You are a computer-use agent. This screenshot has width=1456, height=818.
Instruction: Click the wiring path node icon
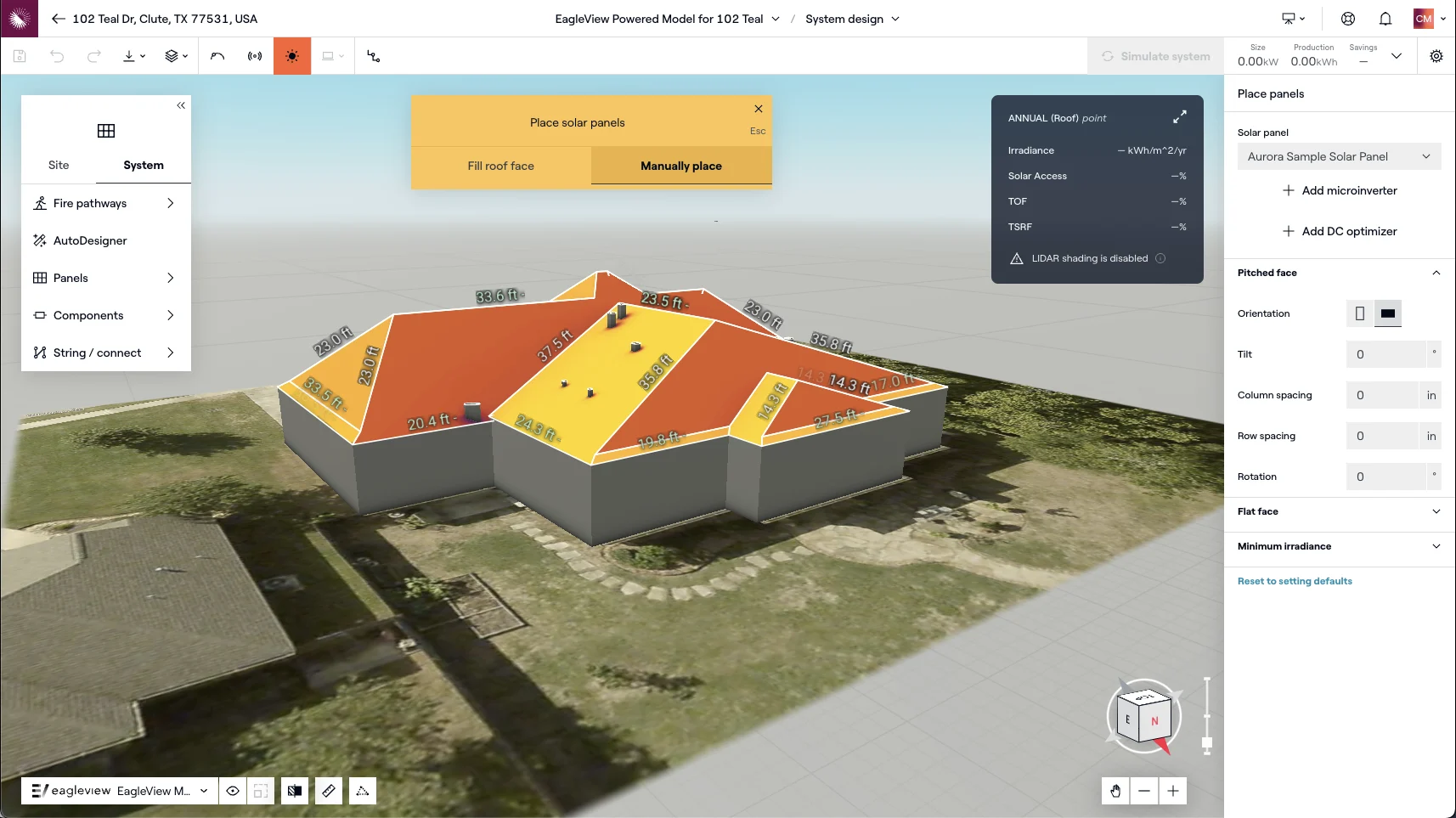click(373, 56)
